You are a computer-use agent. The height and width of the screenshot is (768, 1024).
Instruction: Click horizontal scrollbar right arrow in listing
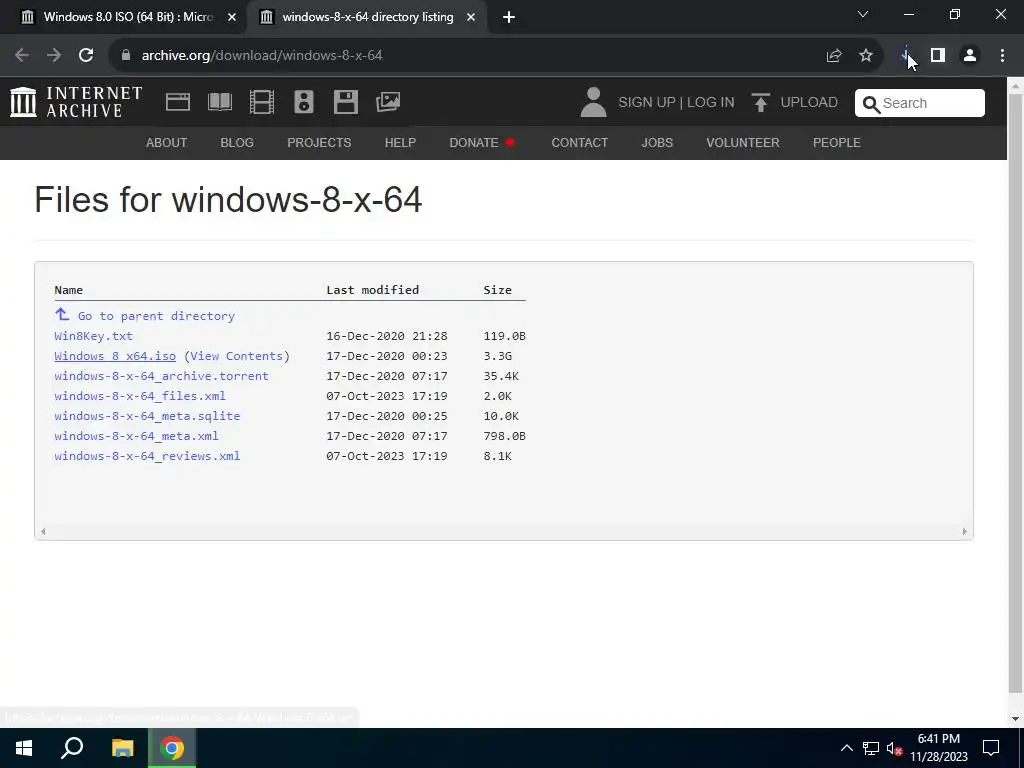point(965,532)
